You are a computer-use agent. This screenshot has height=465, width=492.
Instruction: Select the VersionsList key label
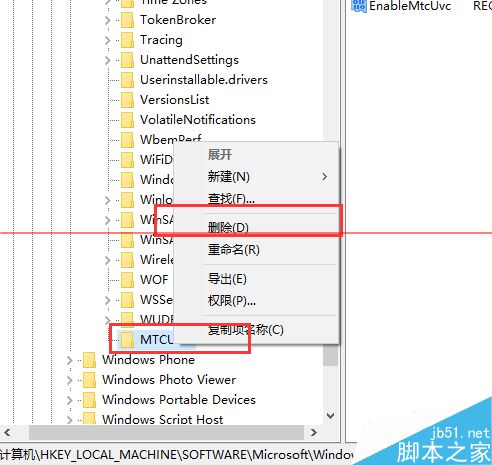(175, 100)
